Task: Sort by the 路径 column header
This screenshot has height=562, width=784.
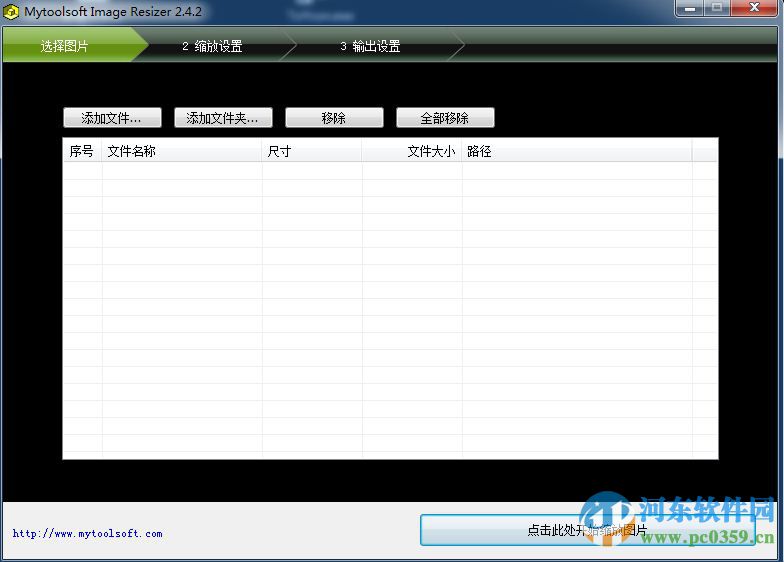Action: coord(577,151)
